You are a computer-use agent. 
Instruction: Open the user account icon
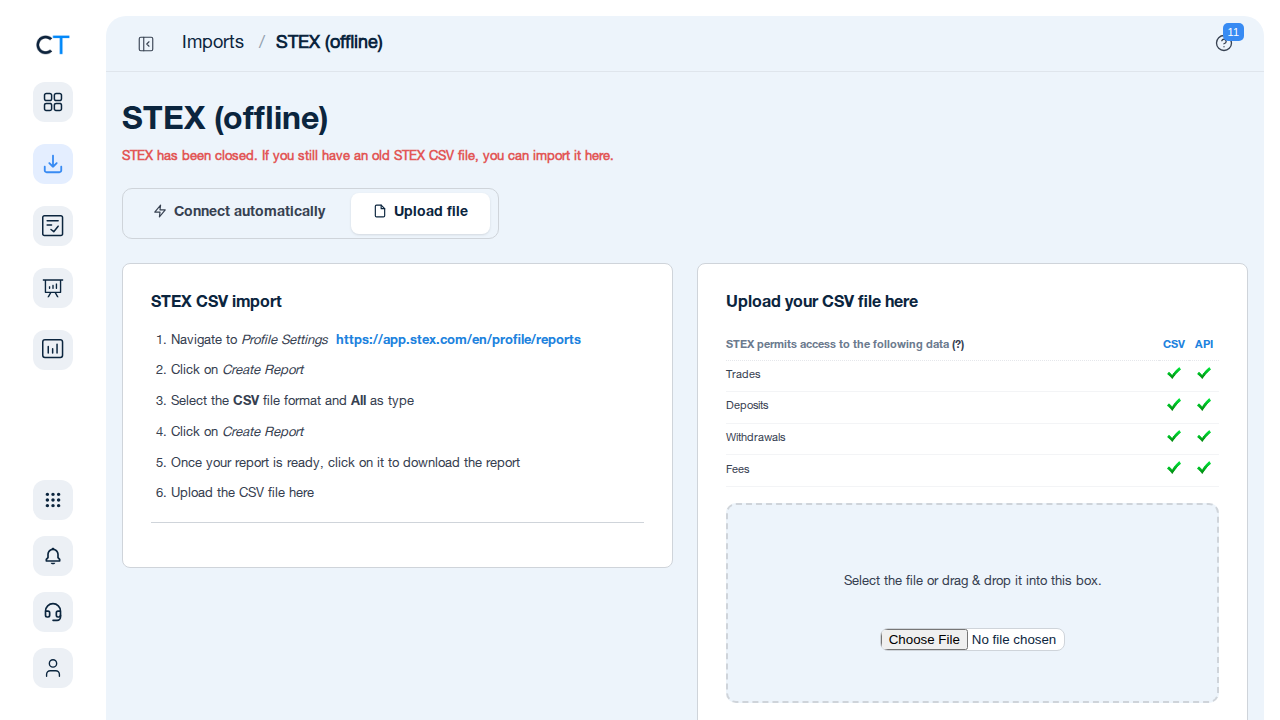click(53, 668)
